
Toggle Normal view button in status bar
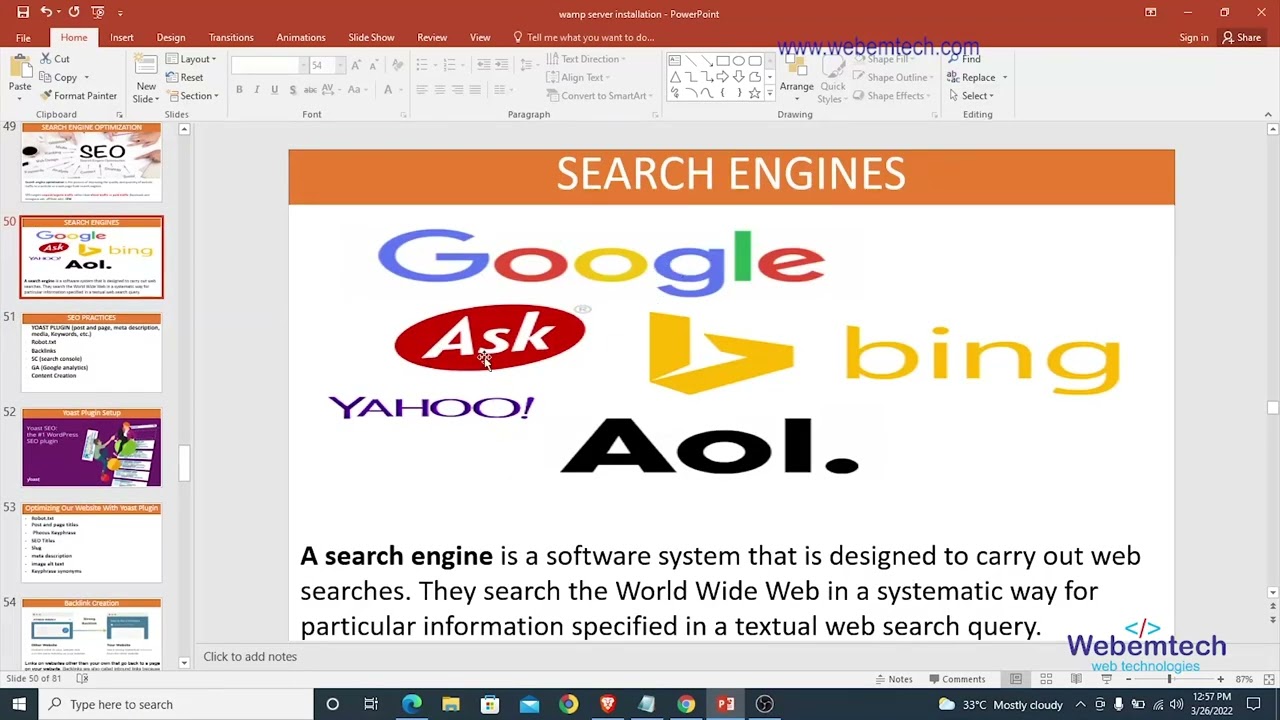1016,680
